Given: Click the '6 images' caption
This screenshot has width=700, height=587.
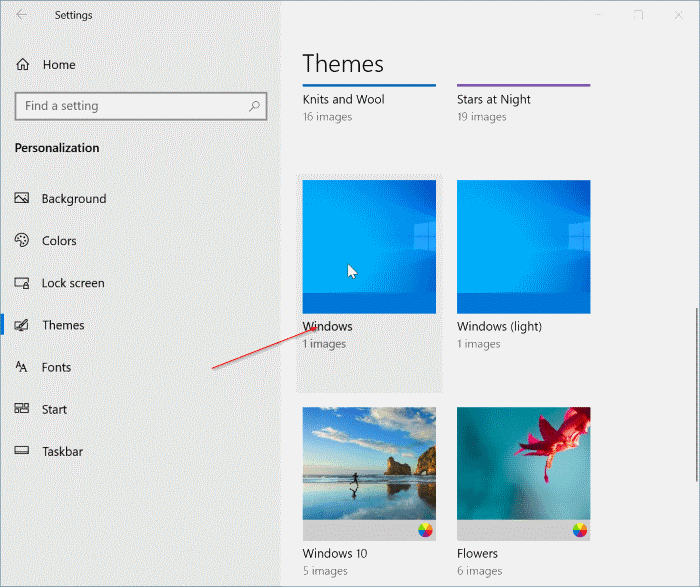Looking at the screenshot, I should click(x=479, y=571).
